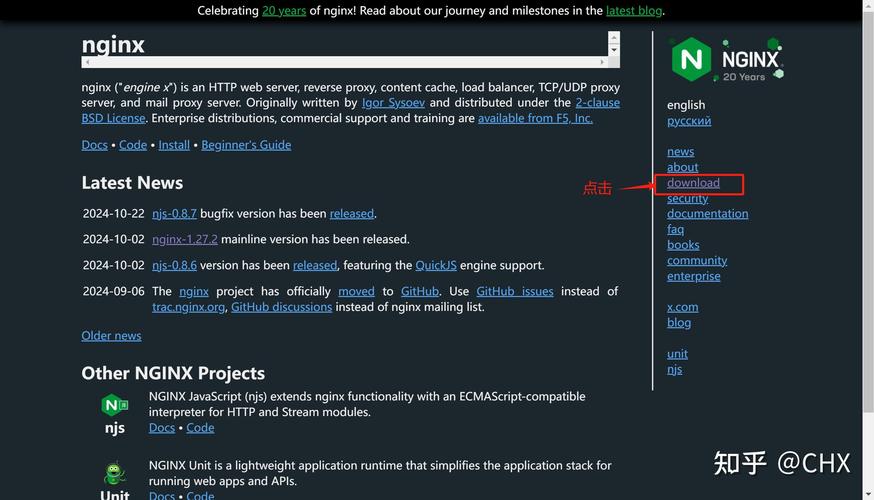Image resolution: width=874 pixels, height=500 pixels.
Task: Open the Install link
Action: tap(174, 145)
